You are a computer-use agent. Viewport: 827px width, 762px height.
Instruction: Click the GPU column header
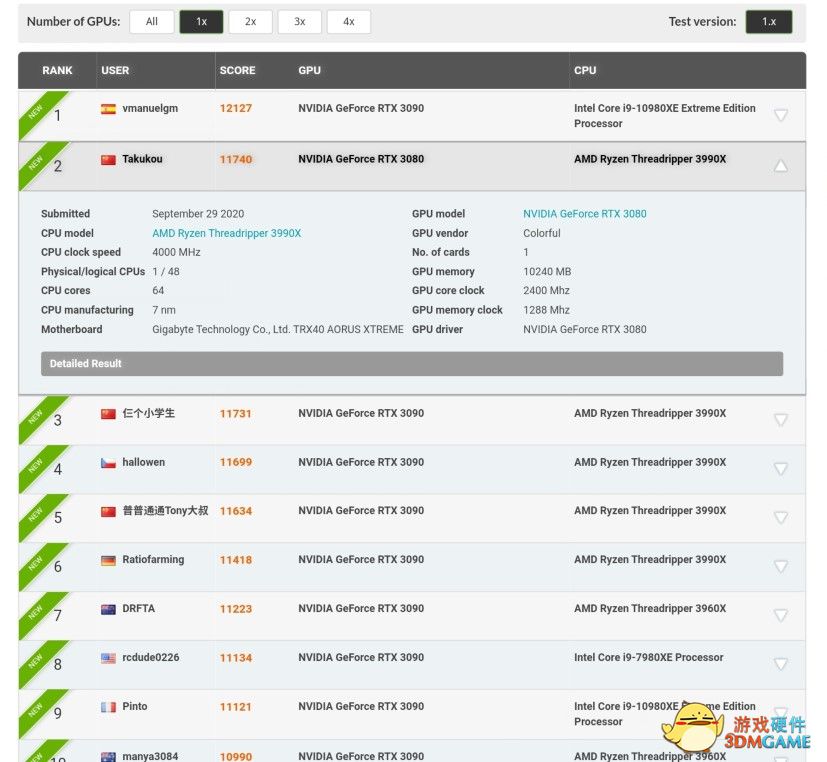[x=309, y=70]
